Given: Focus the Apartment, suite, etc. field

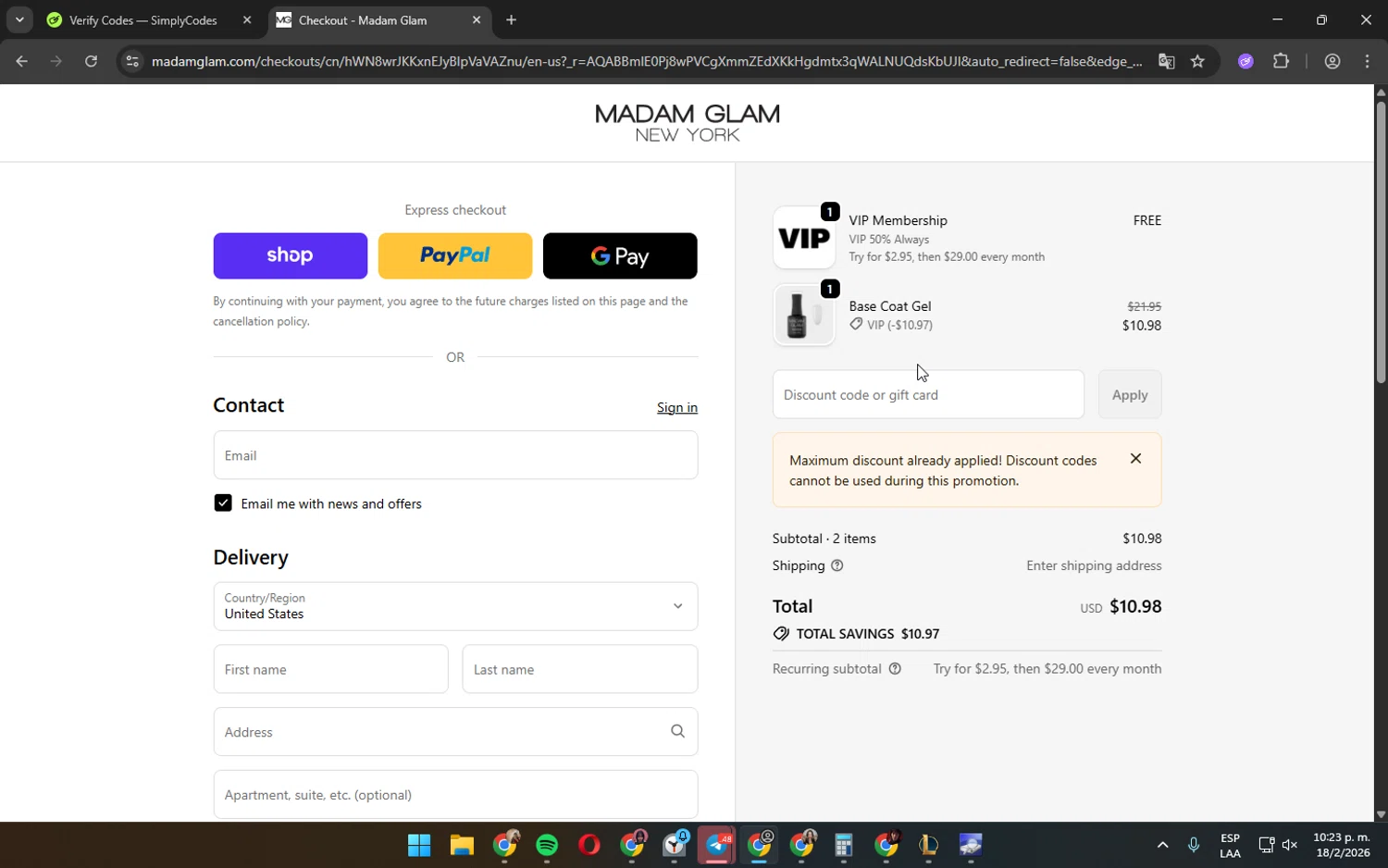Looking at the screenshot, I should [x=455, y=794].
